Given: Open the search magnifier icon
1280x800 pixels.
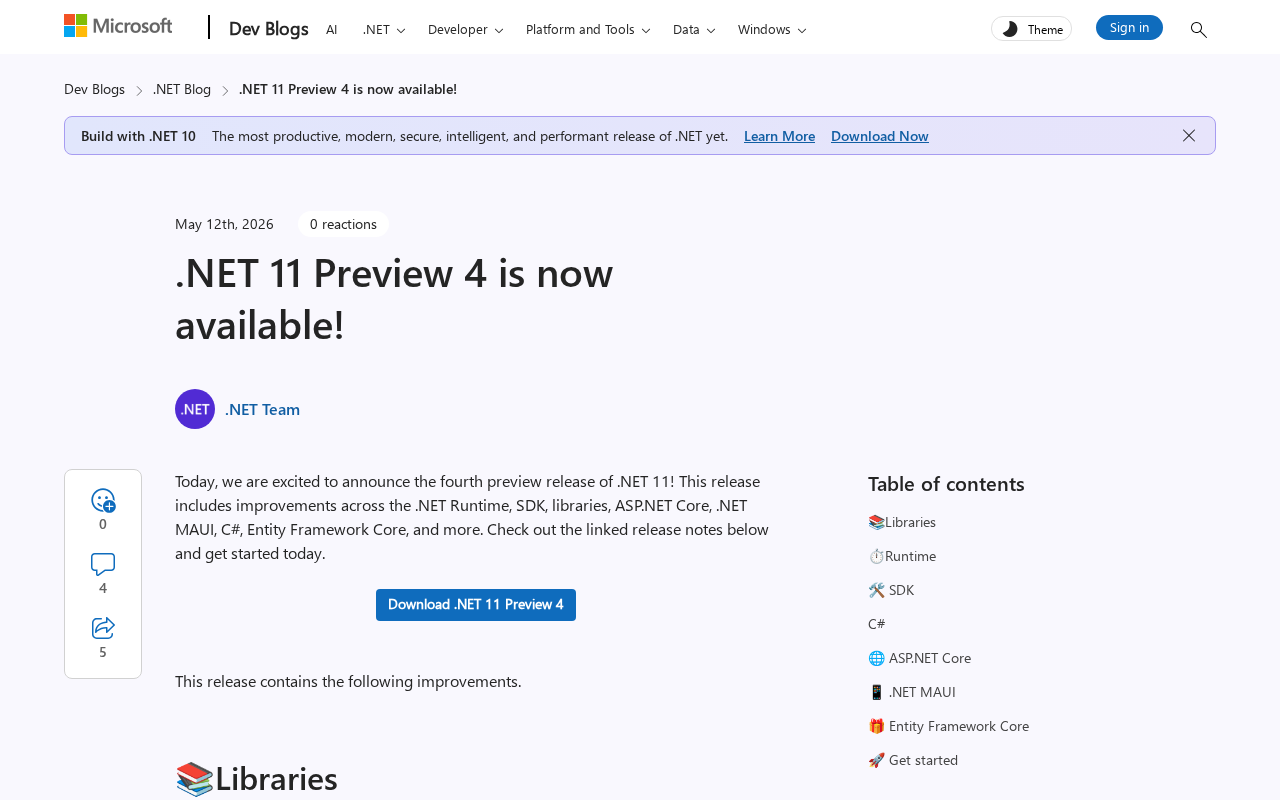Looking at the screenshot, I should pyautogui.click(x=1198, y=30).
